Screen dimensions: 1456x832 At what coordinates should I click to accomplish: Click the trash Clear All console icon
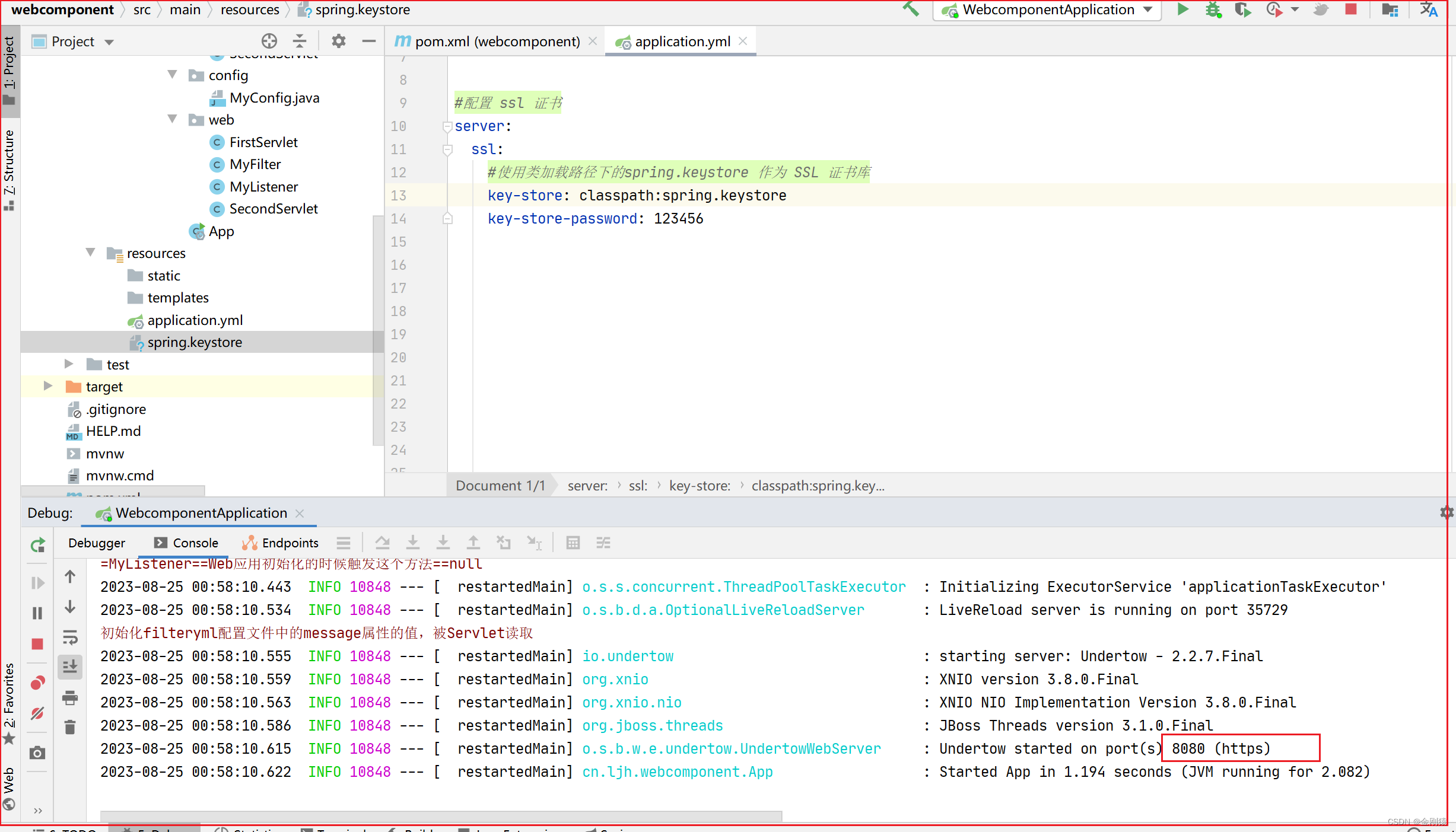coord(70,727)
